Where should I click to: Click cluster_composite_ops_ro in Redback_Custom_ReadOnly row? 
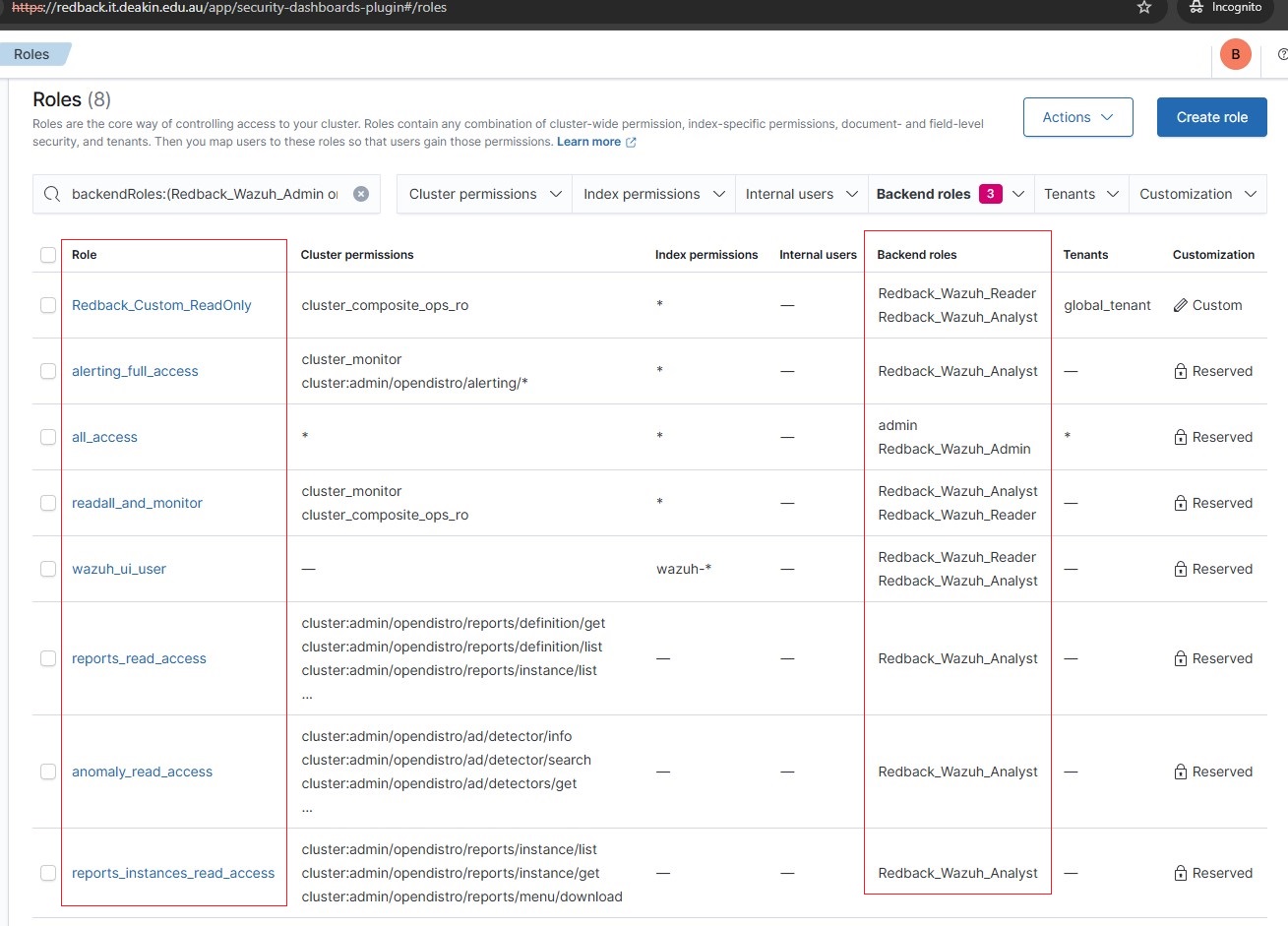click(385, 305)
